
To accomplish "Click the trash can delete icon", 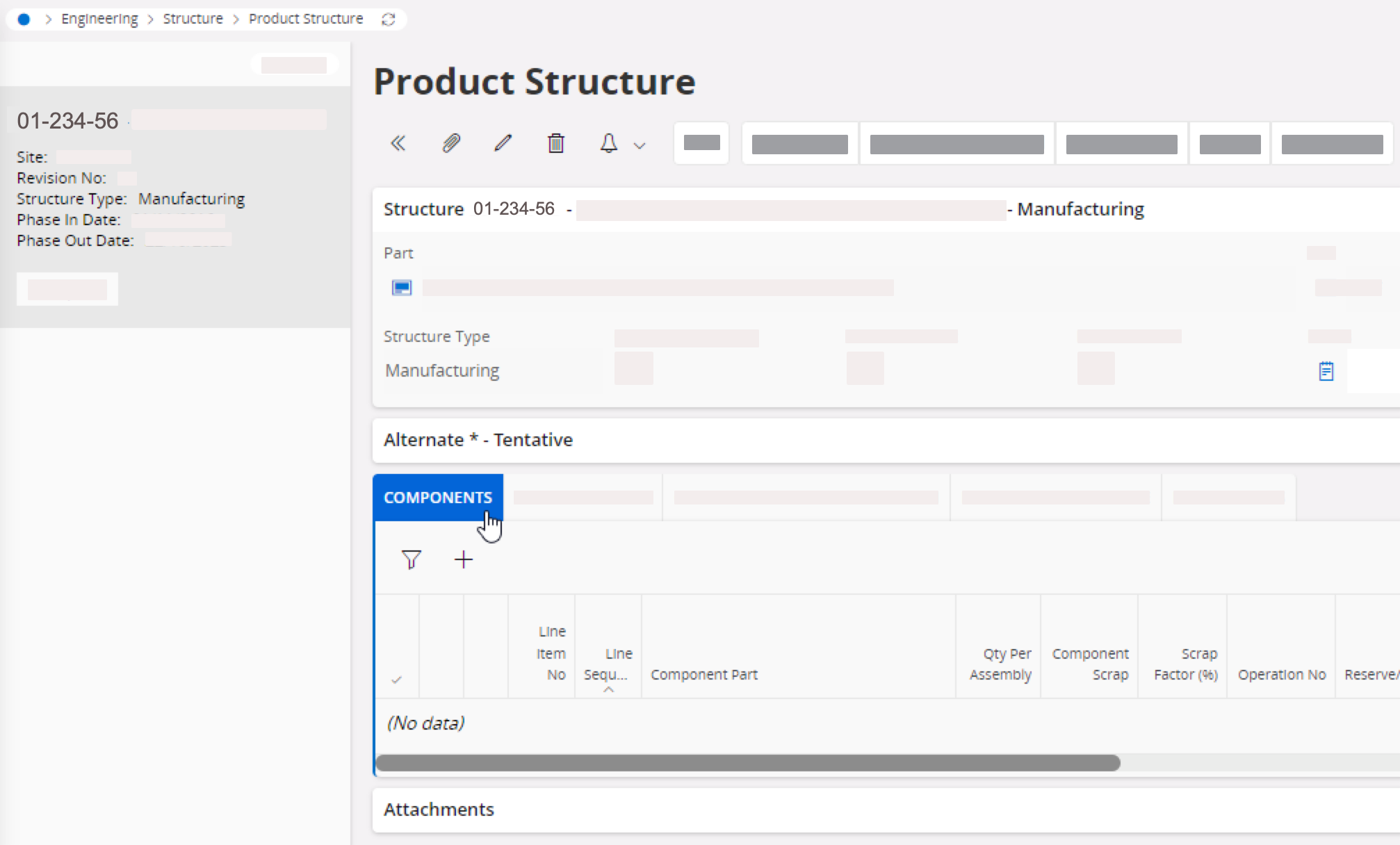I will coord(555,144).
